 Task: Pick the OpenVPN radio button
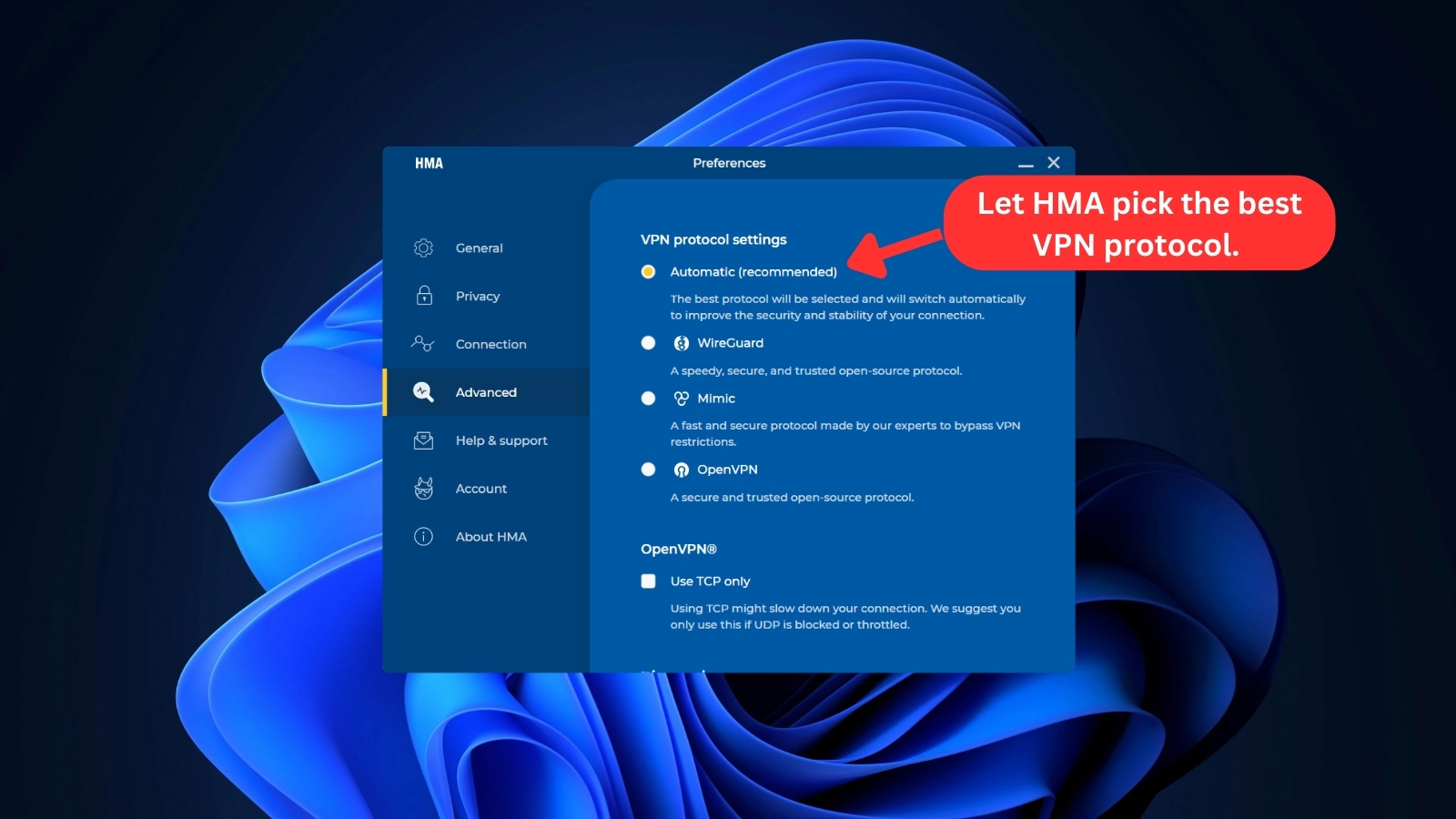(648, 470)
